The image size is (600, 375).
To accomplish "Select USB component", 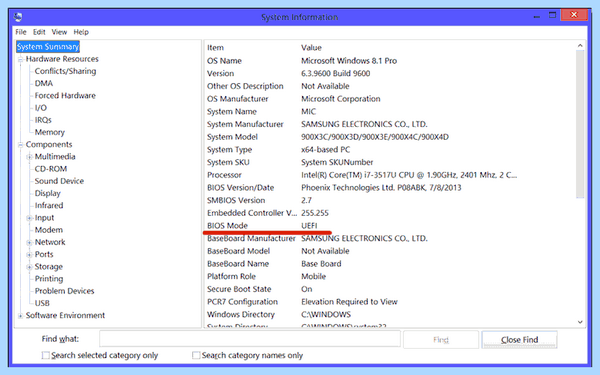I will 42,303.
